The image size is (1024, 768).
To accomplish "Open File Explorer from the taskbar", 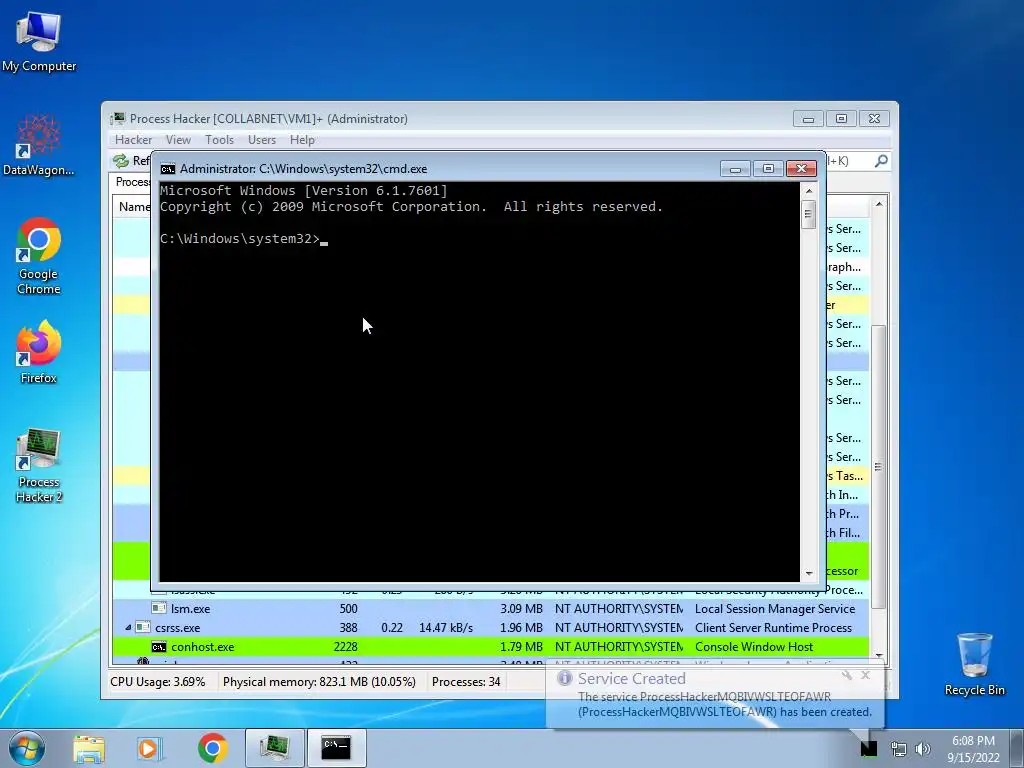I will pyautogui.click(x=88, y=748).
